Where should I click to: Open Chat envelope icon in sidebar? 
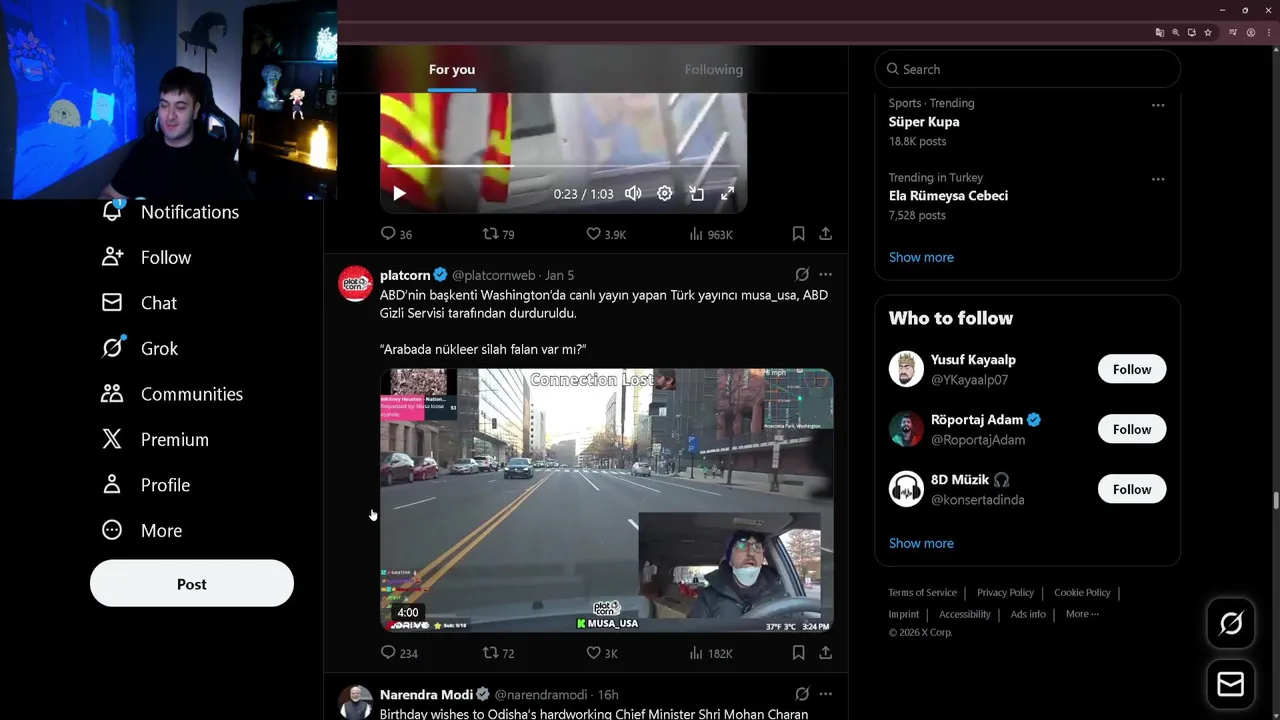click(x=112, y=302)
